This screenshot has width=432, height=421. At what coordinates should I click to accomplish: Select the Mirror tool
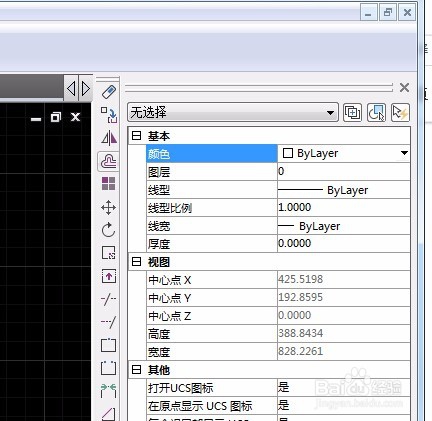109,138
